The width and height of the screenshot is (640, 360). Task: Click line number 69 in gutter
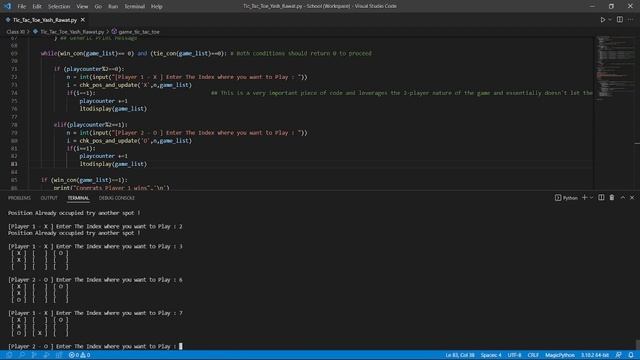pos(14,53)
